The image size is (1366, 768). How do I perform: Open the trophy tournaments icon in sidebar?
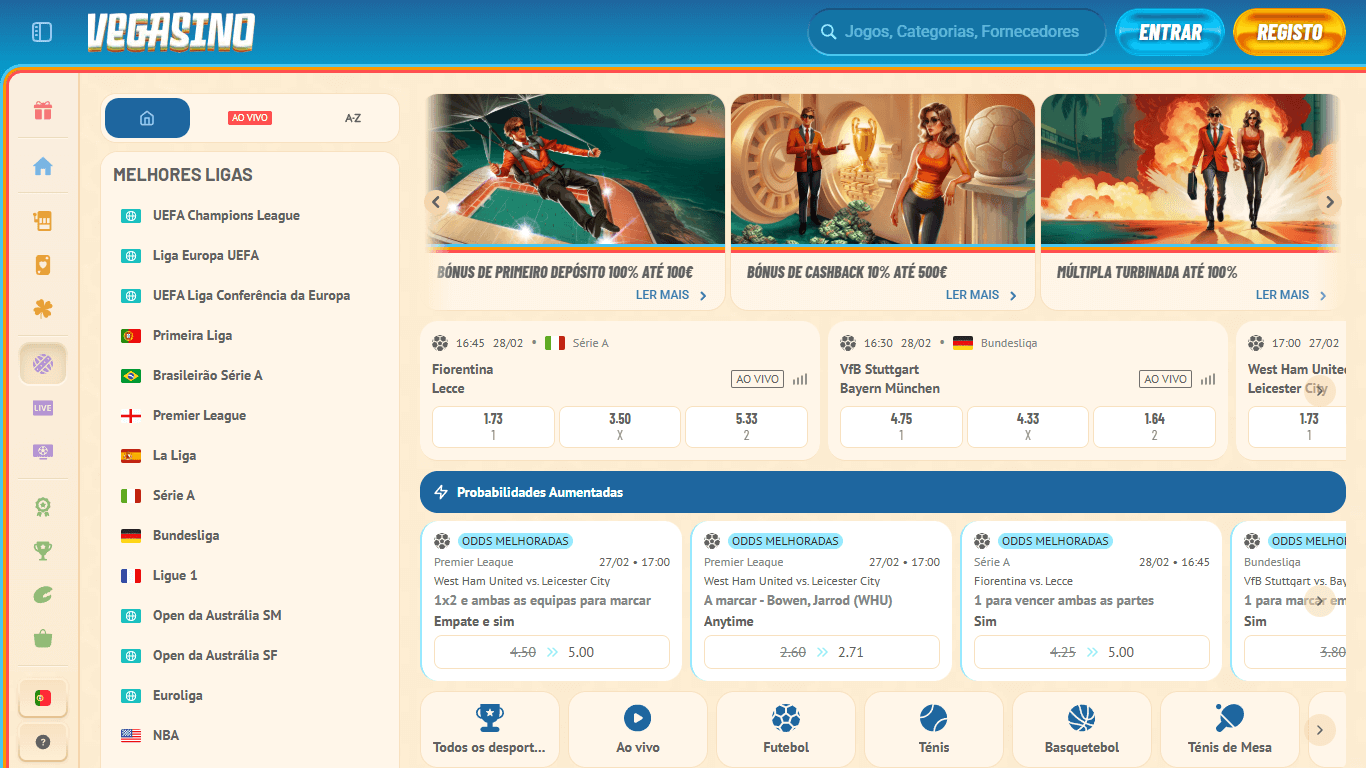coord(42,550)
